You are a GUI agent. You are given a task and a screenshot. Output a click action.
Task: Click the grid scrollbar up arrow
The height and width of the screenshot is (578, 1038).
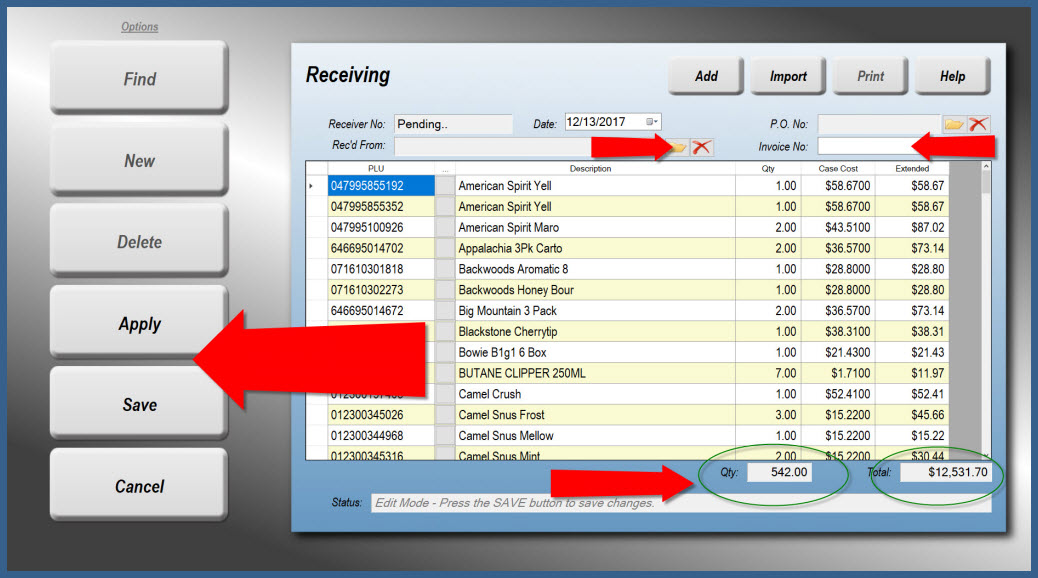[986, 167]
